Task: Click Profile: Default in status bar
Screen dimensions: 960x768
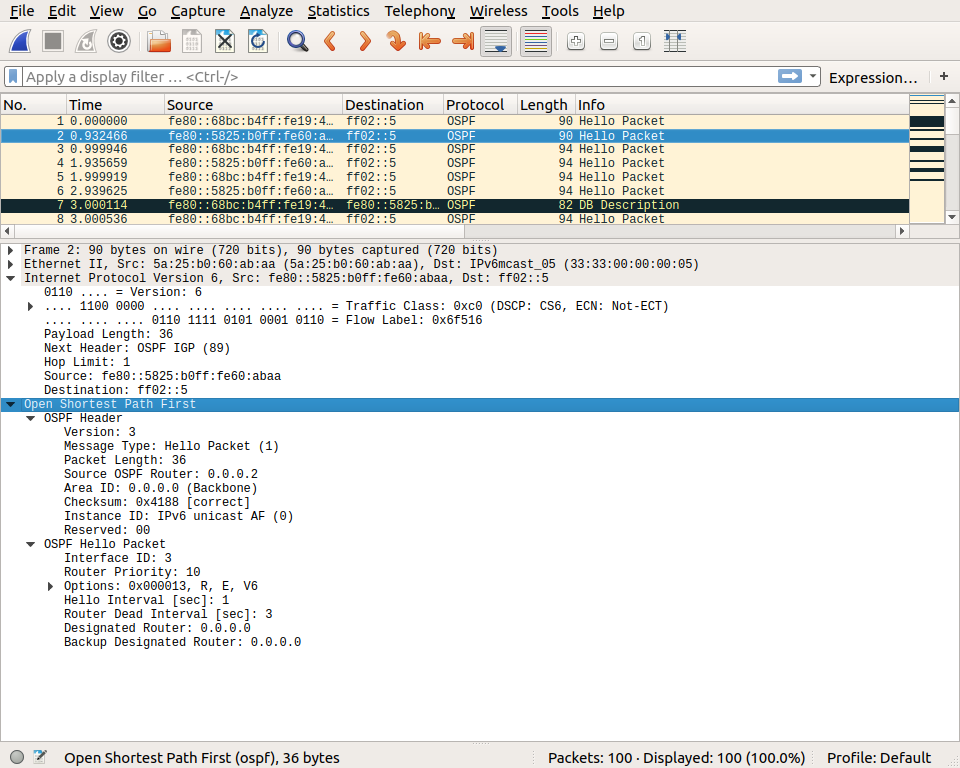Action: pos(879,758)
